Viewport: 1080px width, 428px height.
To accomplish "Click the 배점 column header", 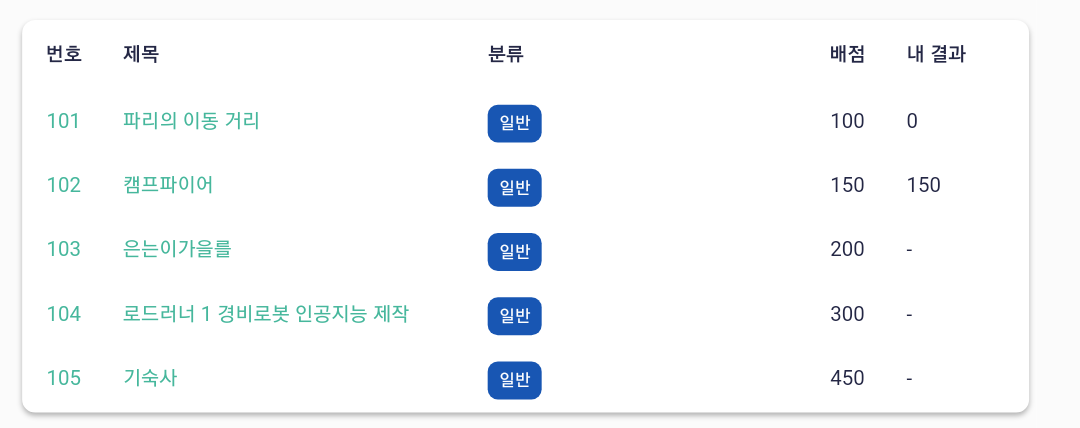I will pos(847,54).
